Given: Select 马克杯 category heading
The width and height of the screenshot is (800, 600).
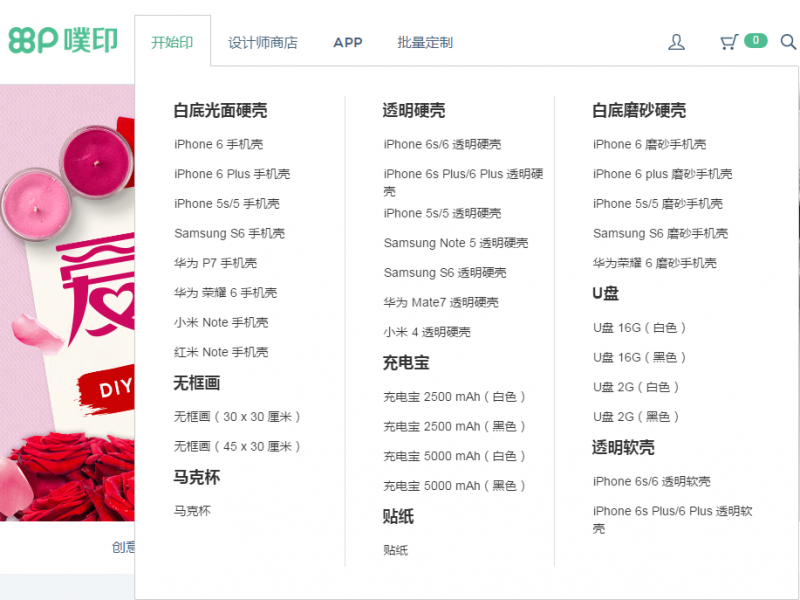Looking at the screenshot, I should coord(197,477).
